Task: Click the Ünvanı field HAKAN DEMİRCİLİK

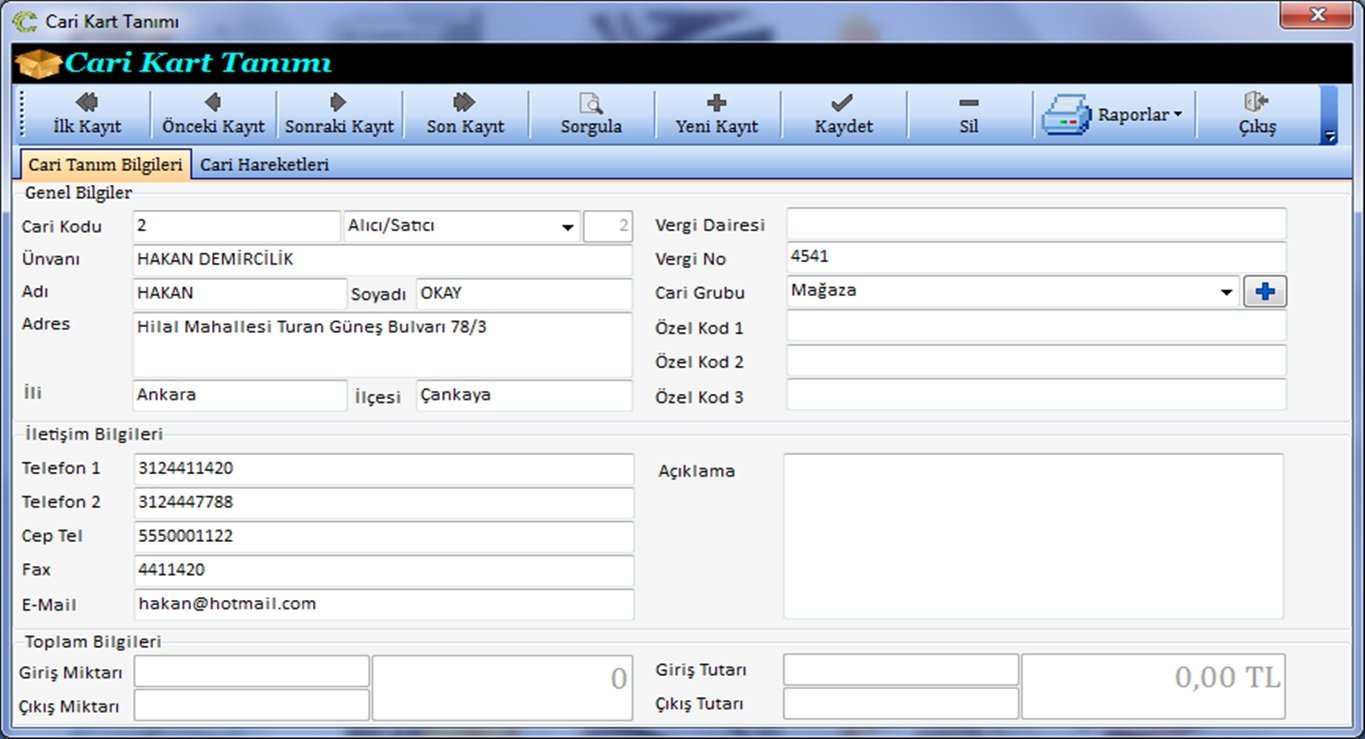Action: tap(382, 260)
